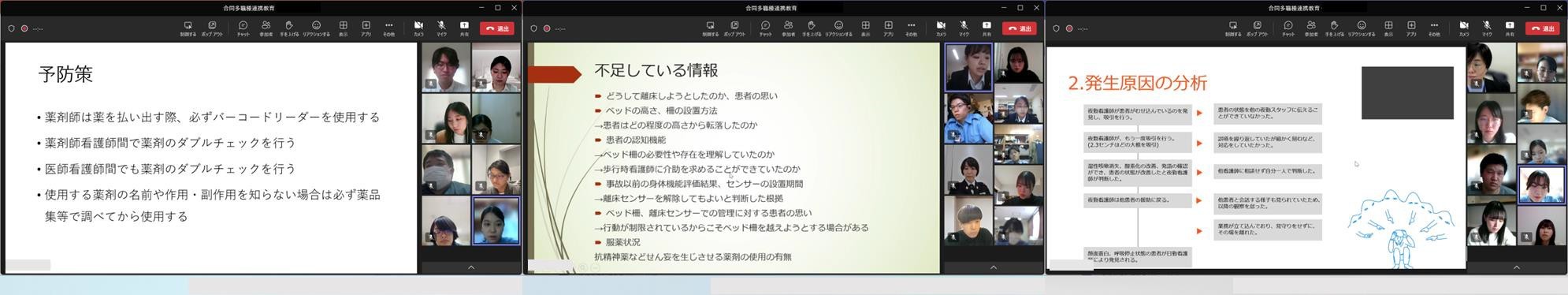Image resolution: width=1568 pixels, height=295 pixels.
Task: Open participants list in the 予防策 window
Action: coord(266,28)
